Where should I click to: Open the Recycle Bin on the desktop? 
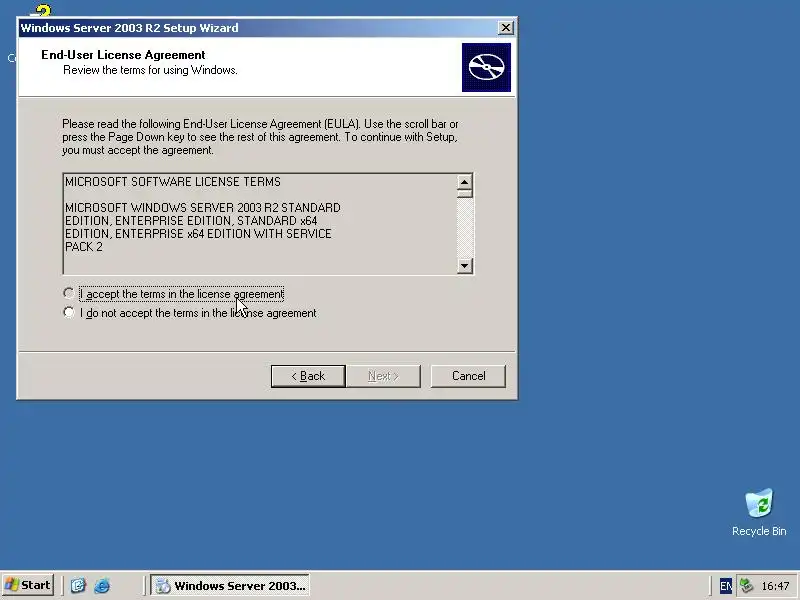[759, 512]
